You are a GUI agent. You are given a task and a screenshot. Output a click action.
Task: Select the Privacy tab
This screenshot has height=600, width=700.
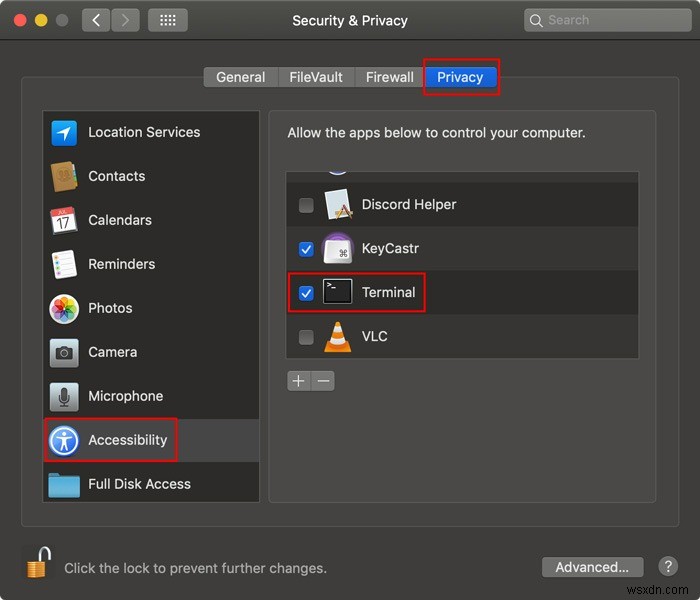[460, 77]
